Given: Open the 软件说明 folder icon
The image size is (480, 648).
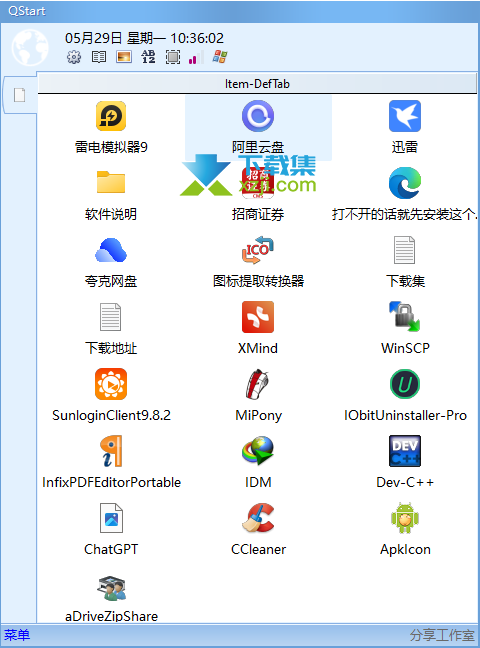Looking at the screenshot, I should [111, 182].
